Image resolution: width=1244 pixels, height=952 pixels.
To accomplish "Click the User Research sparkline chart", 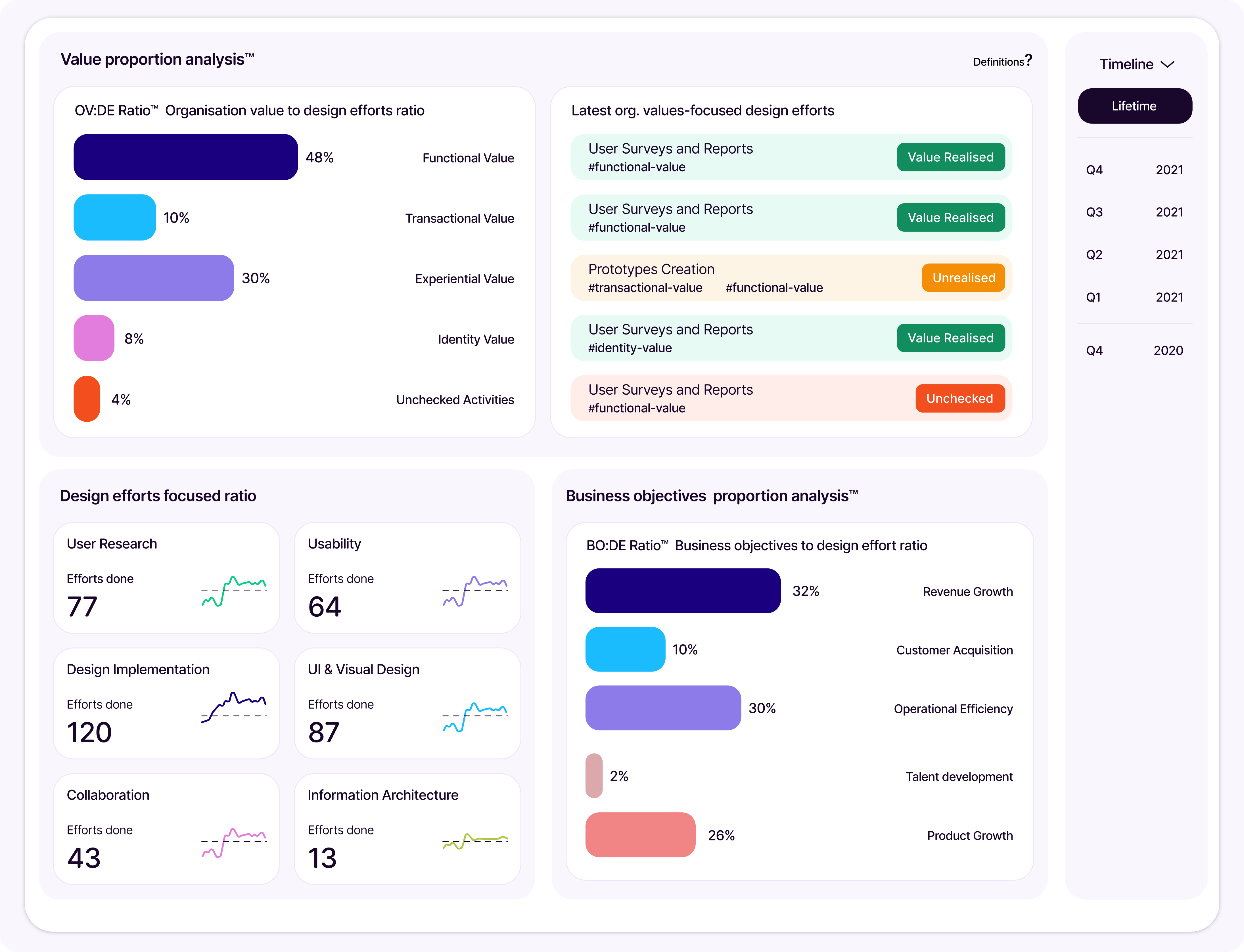I will 234,591.
